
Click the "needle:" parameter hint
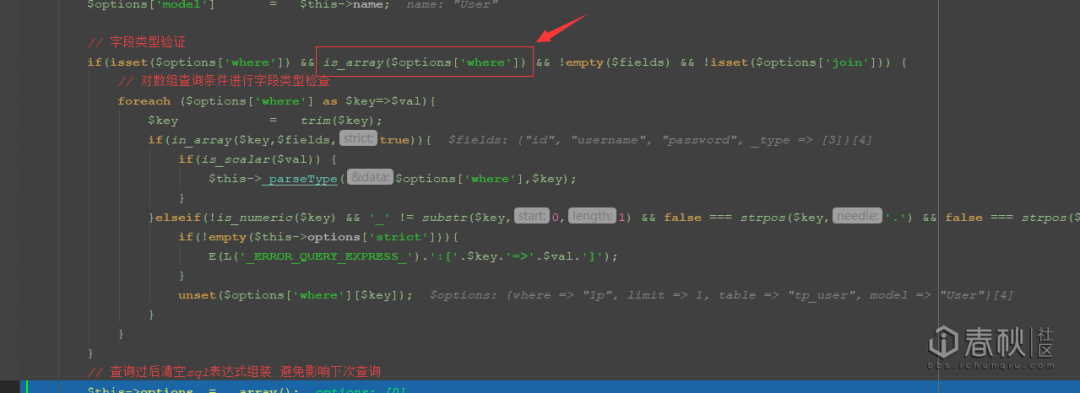pyautogui.click(x=857, y=216)
